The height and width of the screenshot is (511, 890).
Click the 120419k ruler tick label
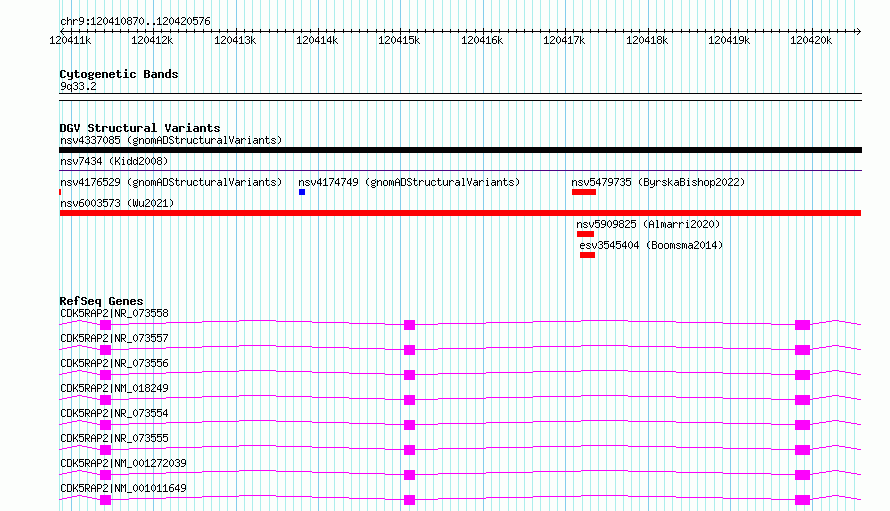[x=729, y=40]
